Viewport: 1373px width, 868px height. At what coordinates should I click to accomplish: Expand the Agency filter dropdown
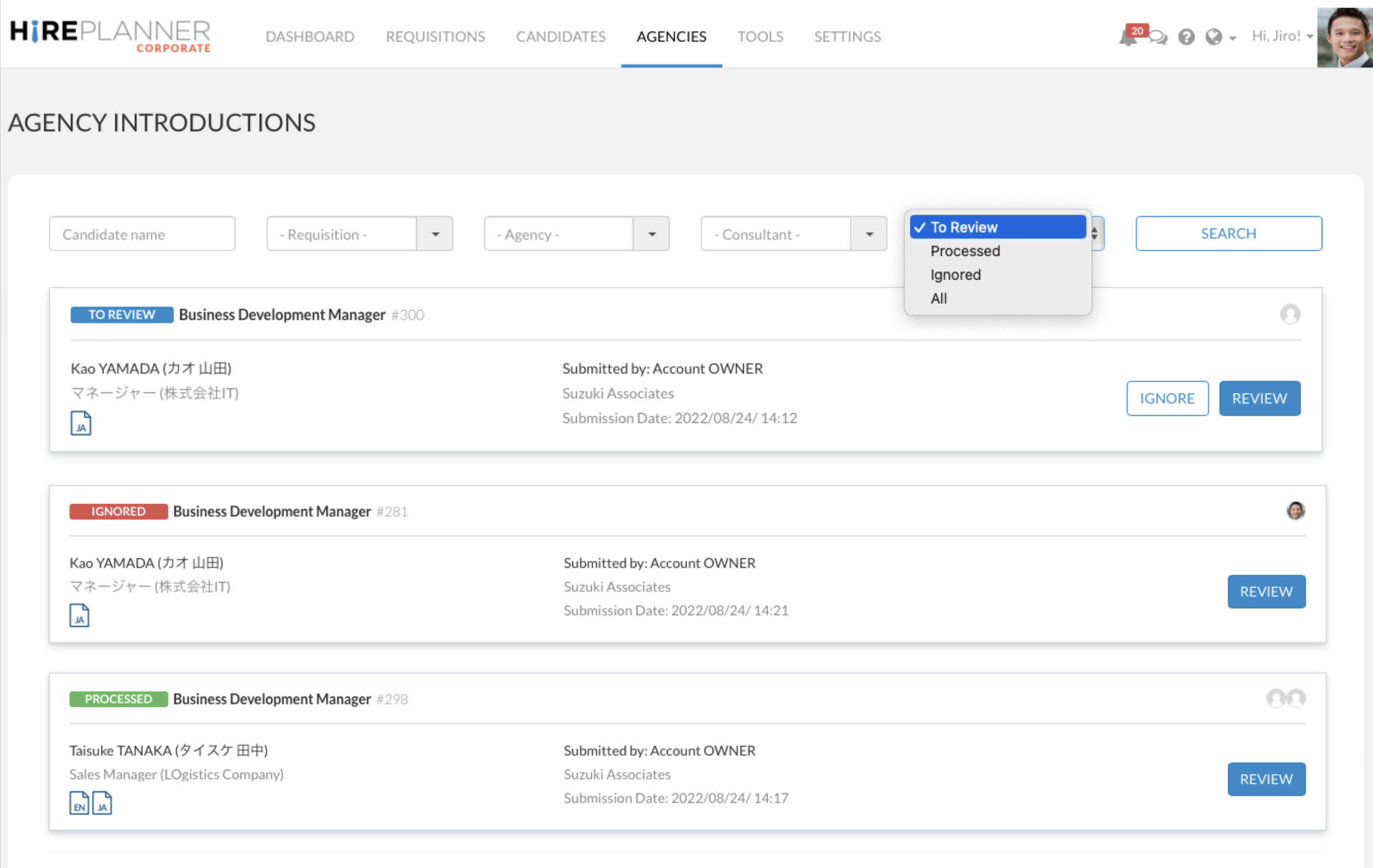point(652,234)
